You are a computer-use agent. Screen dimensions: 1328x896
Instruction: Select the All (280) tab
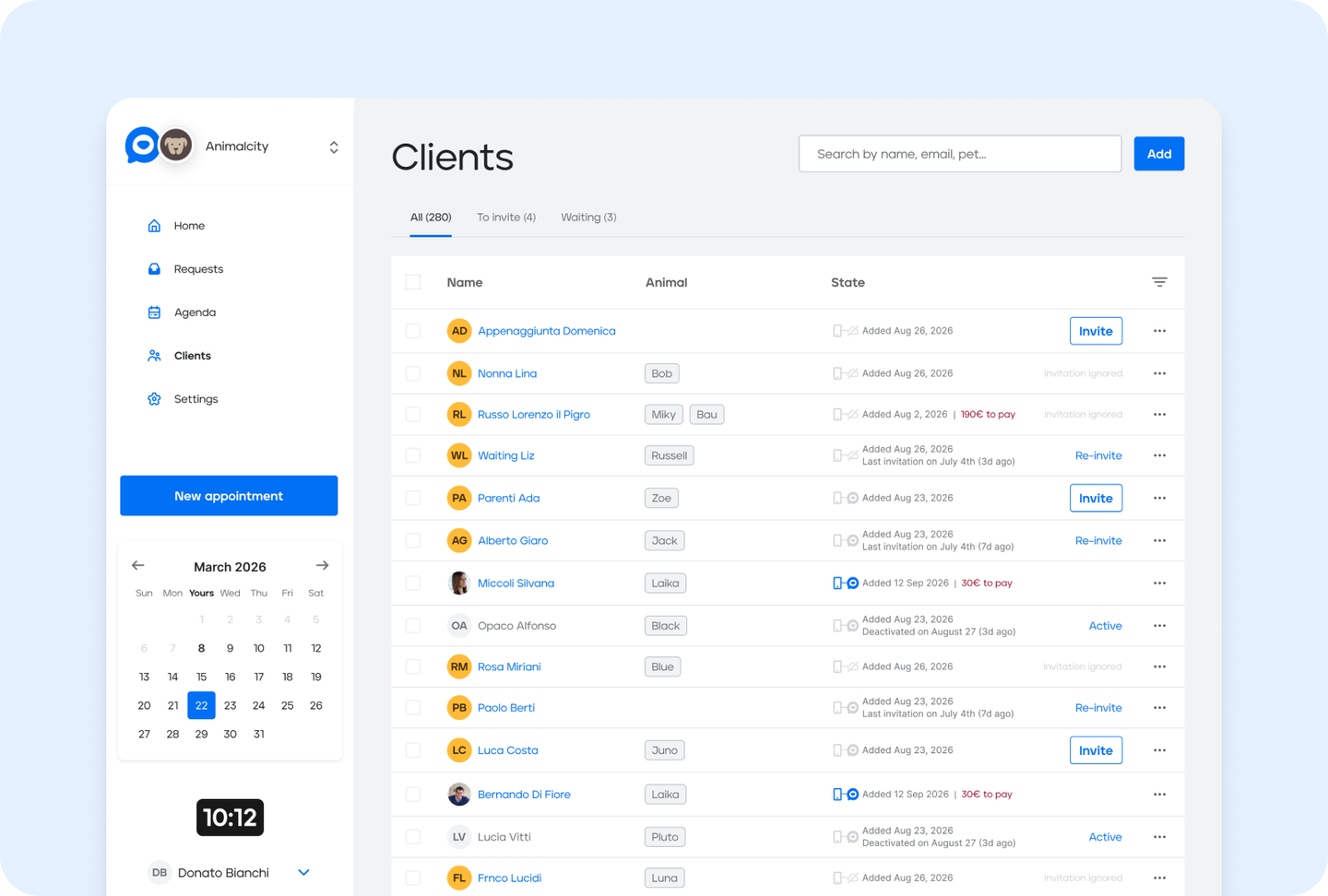431,218
